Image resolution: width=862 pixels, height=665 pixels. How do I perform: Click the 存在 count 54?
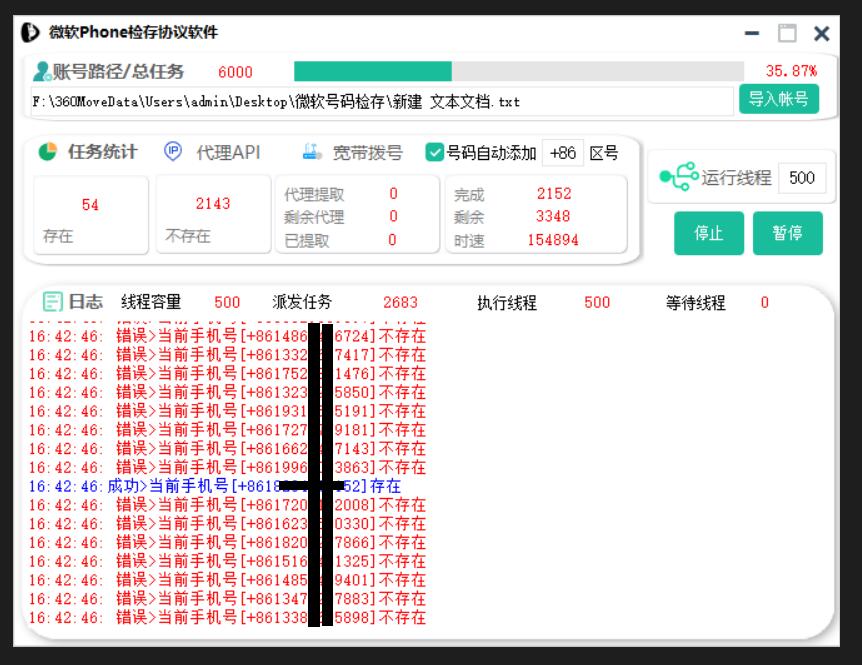point(90,205)
